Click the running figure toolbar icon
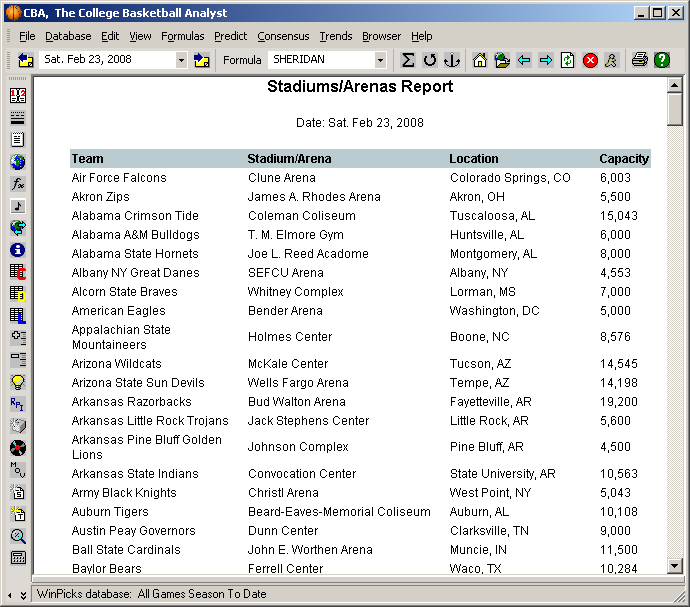Viewport: 690px width, 607px height. 611,60
